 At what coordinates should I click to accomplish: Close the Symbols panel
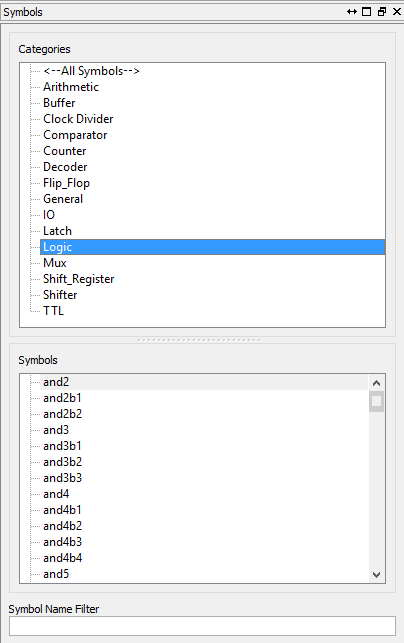tap(397, 12)
